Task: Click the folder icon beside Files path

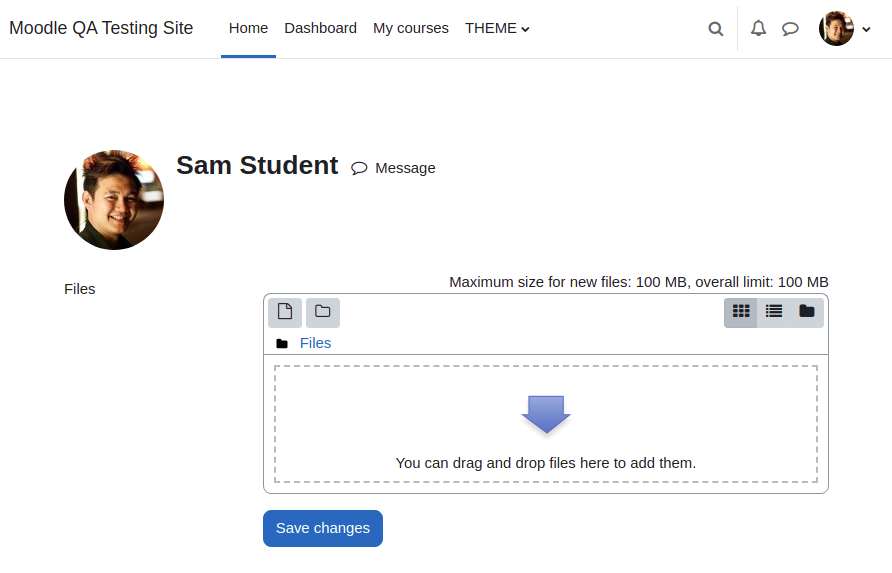Action: [282, 344]
